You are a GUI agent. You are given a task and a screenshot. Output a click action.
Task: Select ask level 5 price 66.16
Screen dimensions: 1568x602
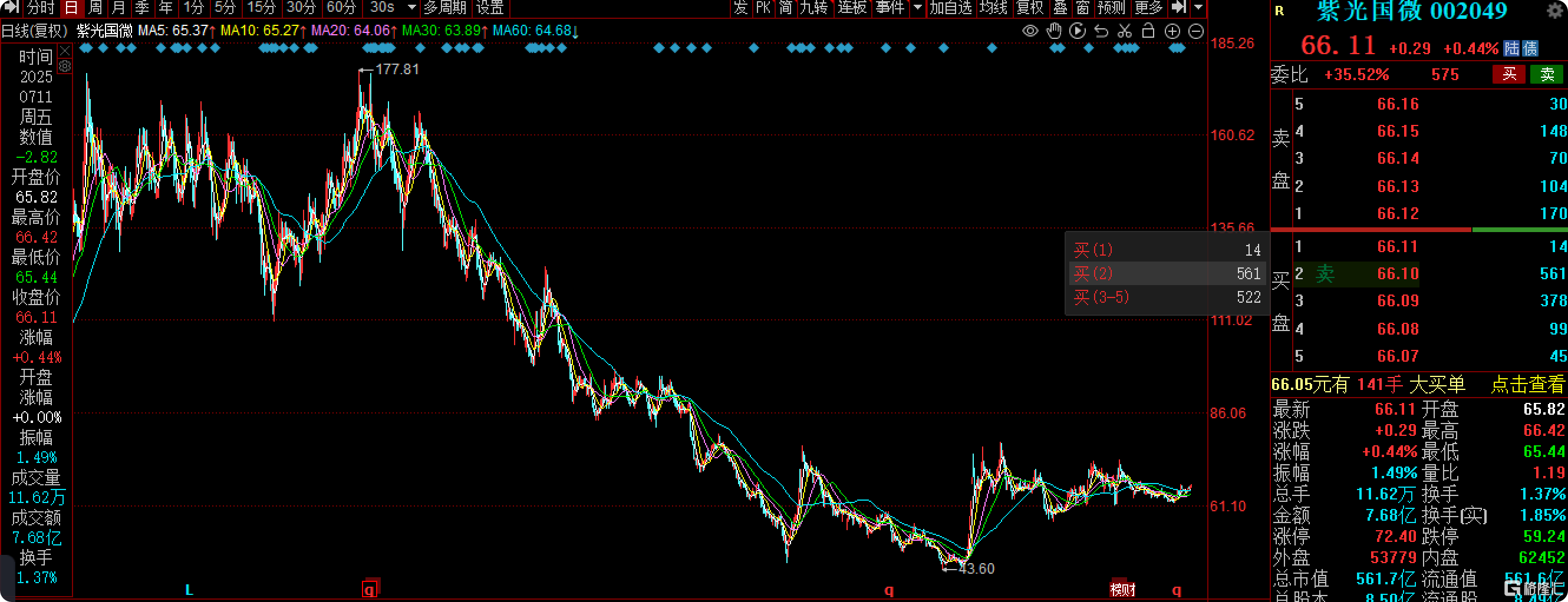coord(1398,104)
